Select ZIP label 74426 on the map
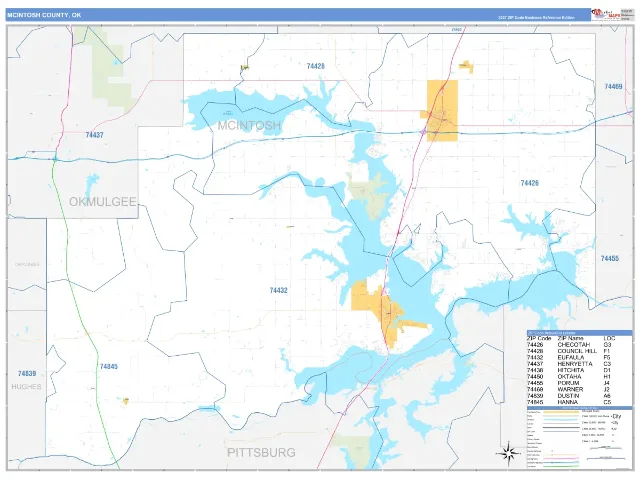This screenshot has height=480, width=640. pyautogui.click(x=529, y=183)
